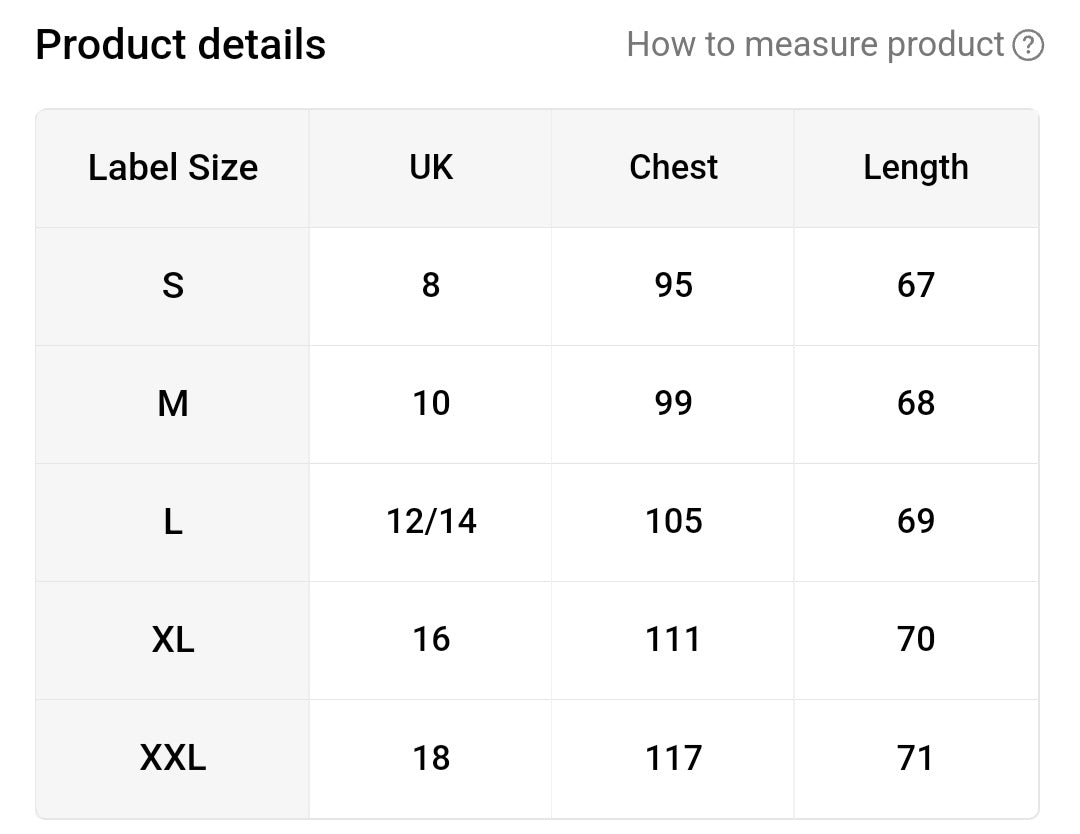Select the L size row label

(173, 522)
